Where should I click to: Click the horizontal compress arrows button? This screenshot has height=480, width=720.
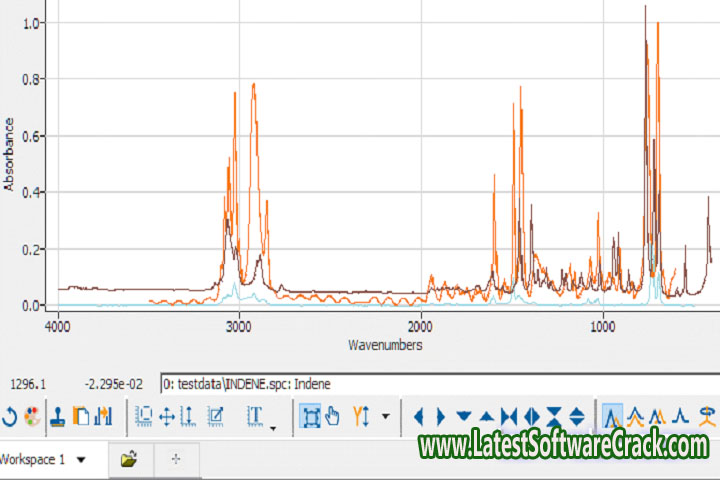[510, 415]
